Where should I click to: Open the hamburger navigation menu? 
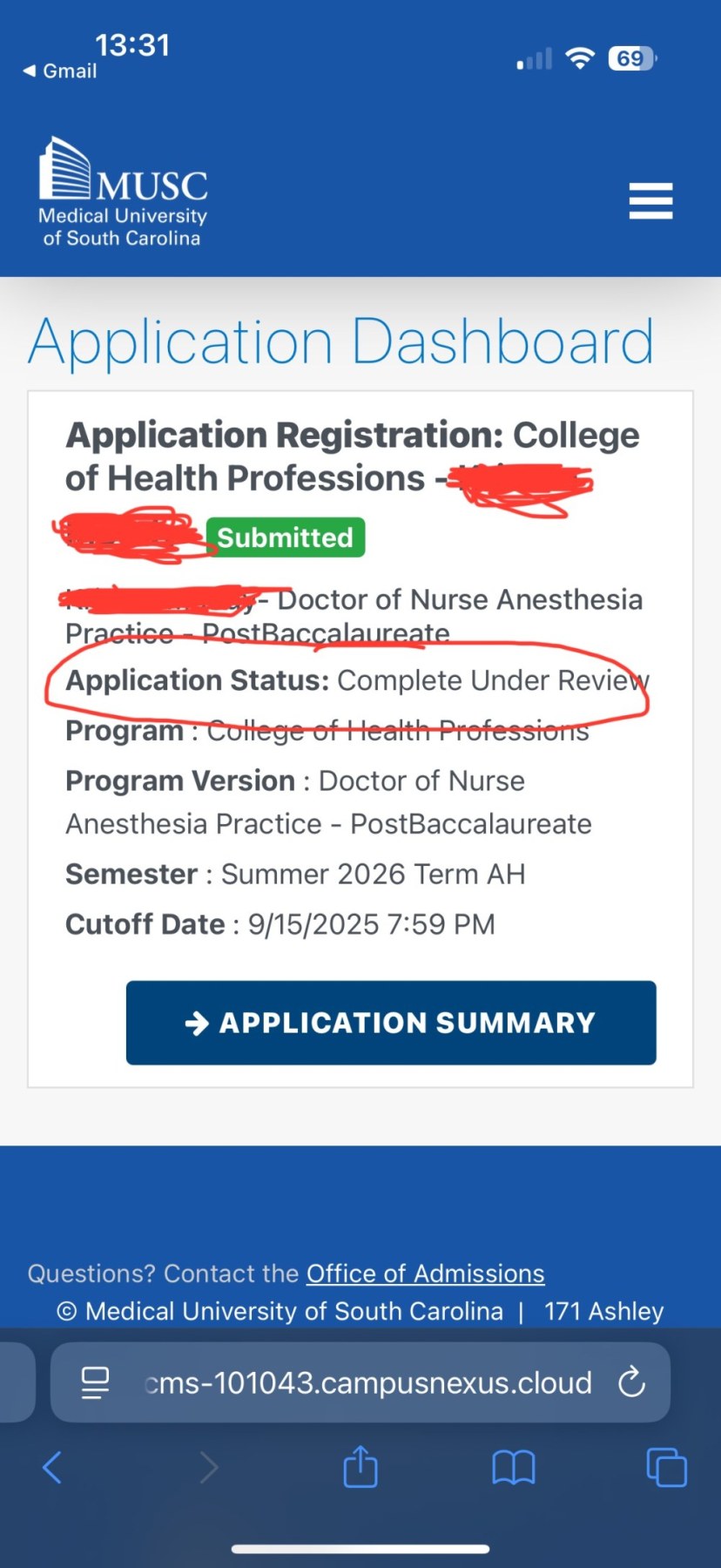650,201
